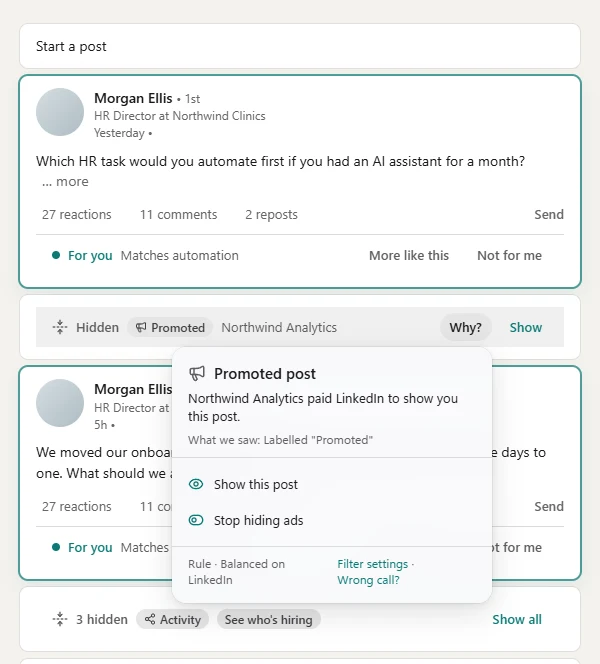
Task: Click Show on hidden promoted row
Action: point(525,327)
